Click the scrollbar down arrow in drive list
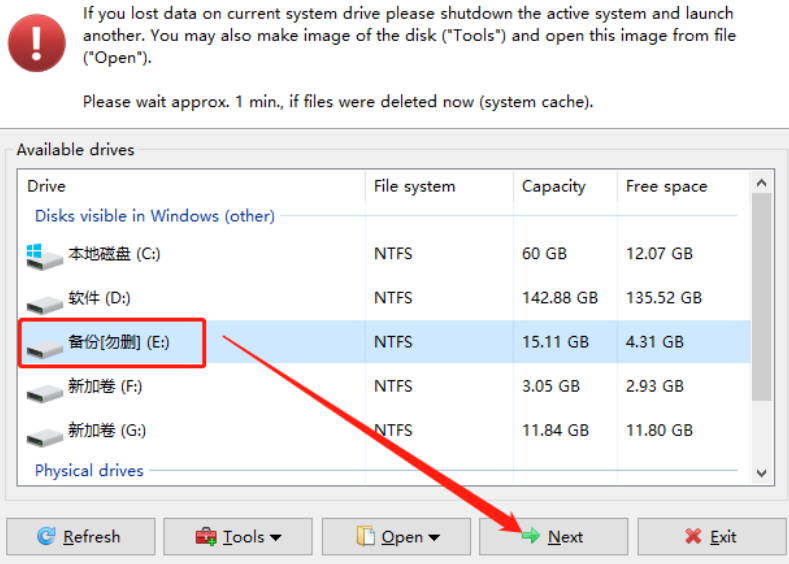Image resolution: width=789 pixels, height=564 pixels. click(761, 473)
